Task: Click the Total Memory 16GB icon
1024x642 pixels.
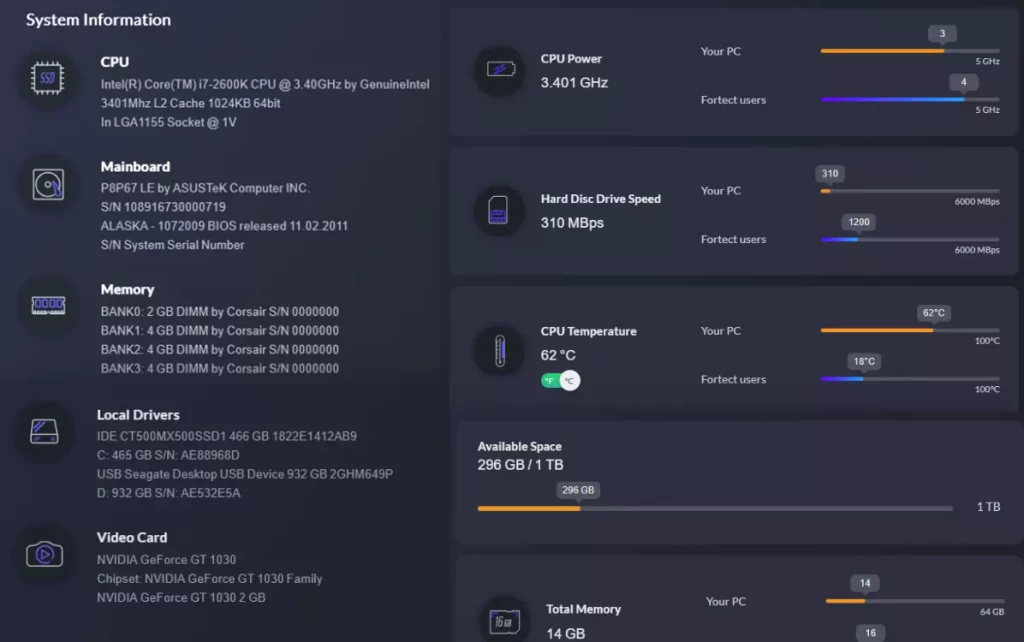Action: 504,622
